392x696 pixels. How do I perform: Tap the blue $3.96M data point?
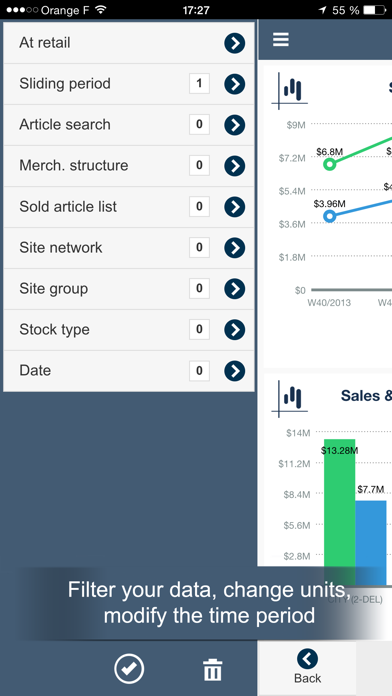[329, 216]
